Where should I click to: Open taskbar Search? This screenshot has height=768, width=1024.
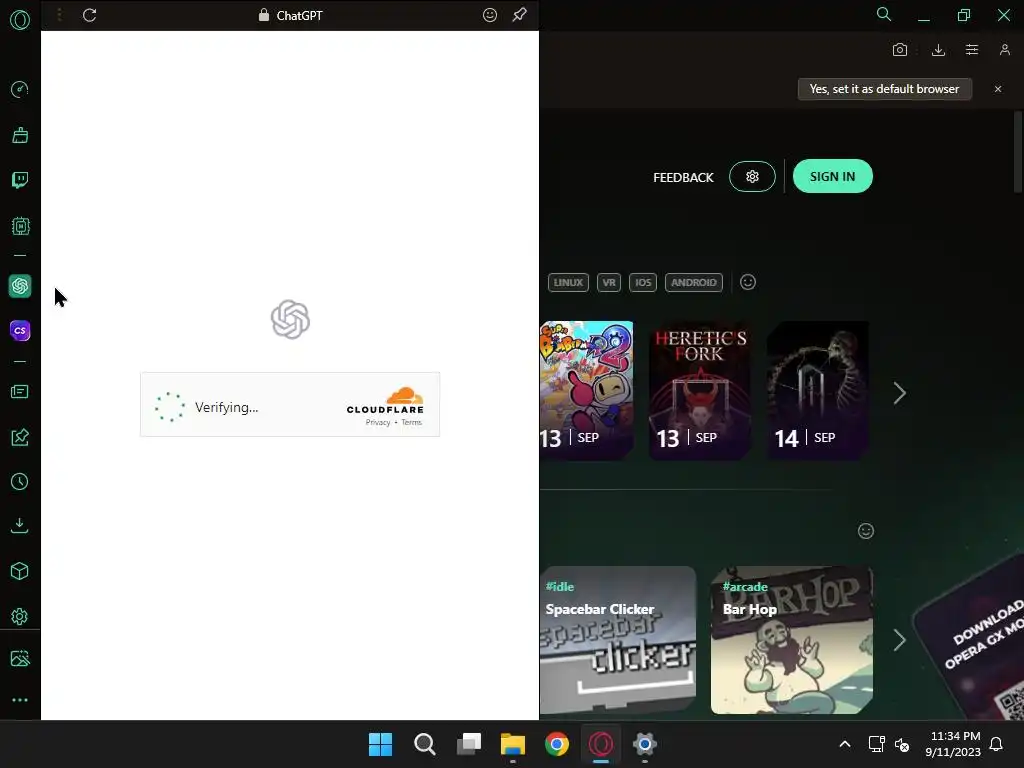click(424, 744)
